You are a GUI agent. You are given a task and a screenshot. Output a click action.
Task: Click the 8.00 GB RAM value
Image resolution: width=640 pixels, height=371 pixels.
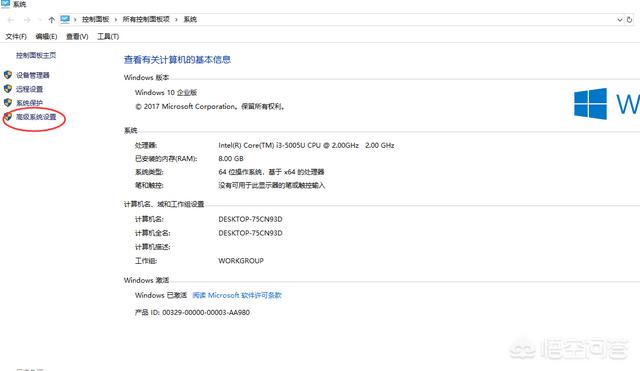tap(231, 158)
